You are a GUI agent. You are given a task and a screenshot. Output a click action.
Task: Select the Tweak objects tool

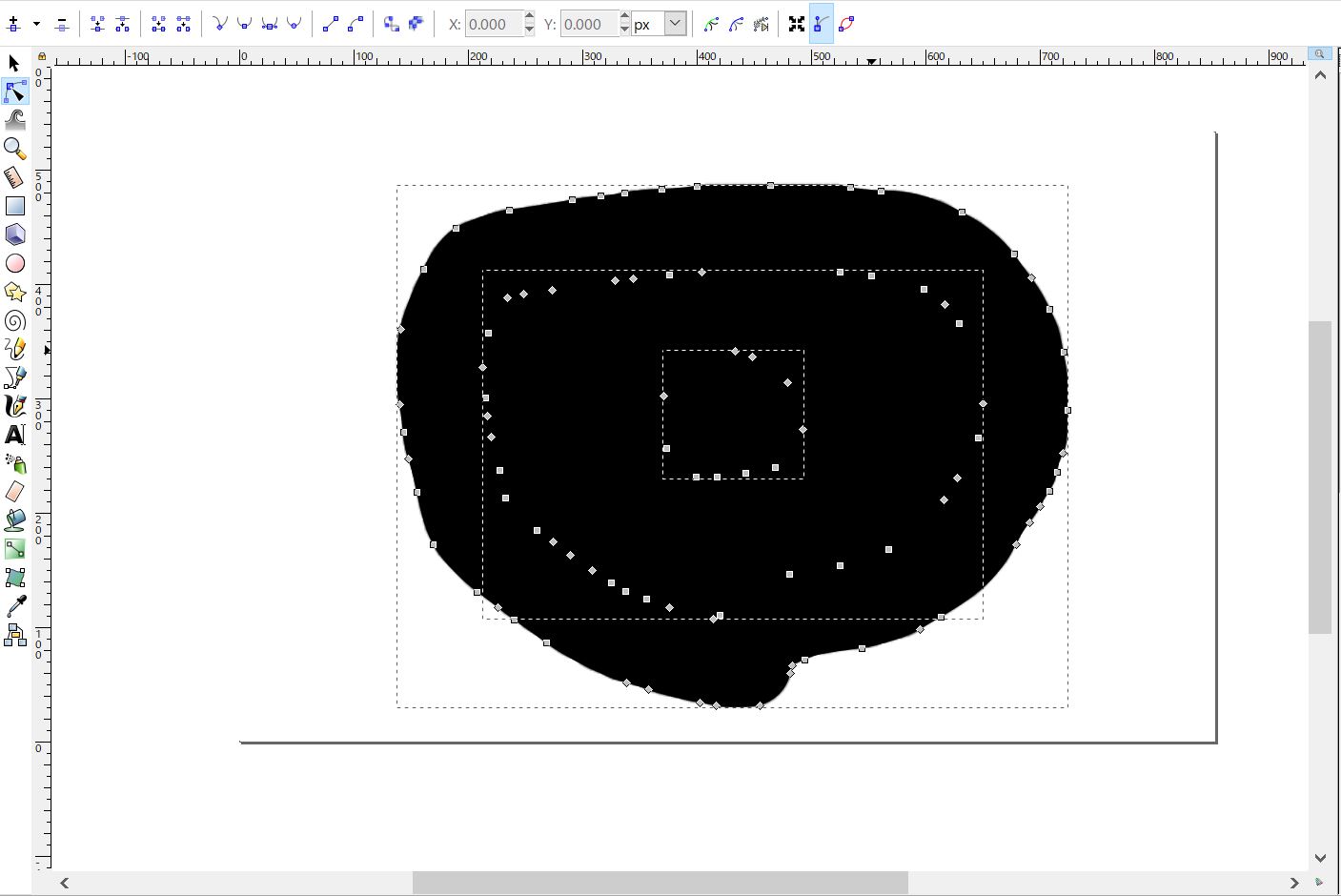coord(14,120)
